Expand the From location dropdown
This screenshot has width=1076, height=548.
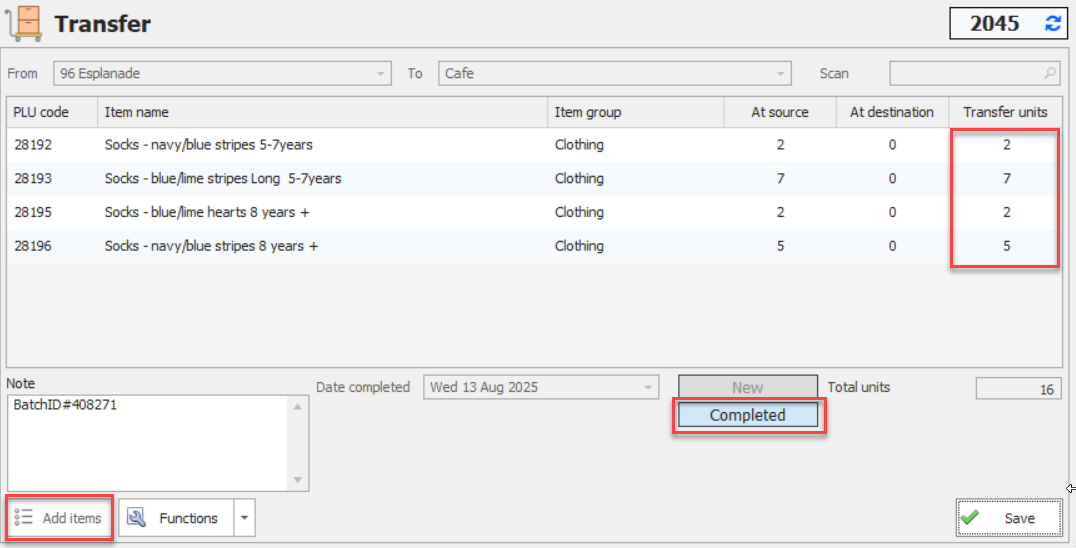380,73
